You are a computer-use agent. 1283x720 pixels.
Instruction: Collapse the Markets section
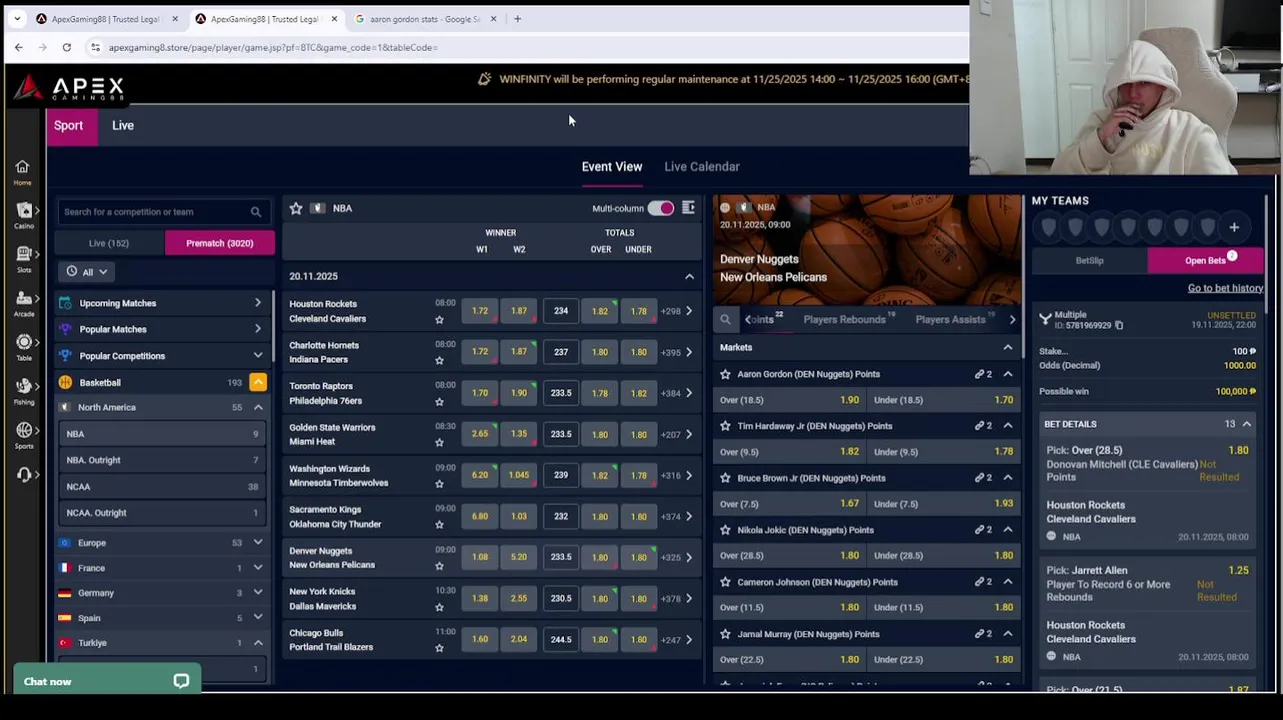click(x=1008, y=347)
